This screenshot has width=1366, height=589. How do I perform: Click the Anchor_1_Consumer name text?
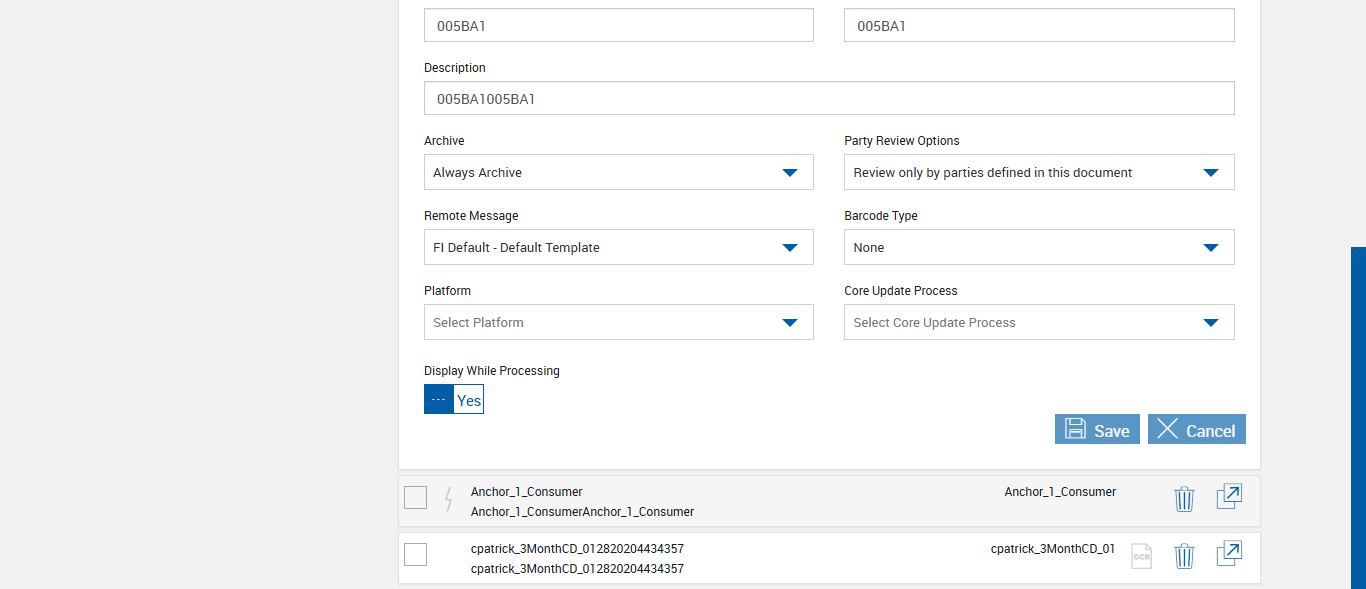[x=527, y=492]
